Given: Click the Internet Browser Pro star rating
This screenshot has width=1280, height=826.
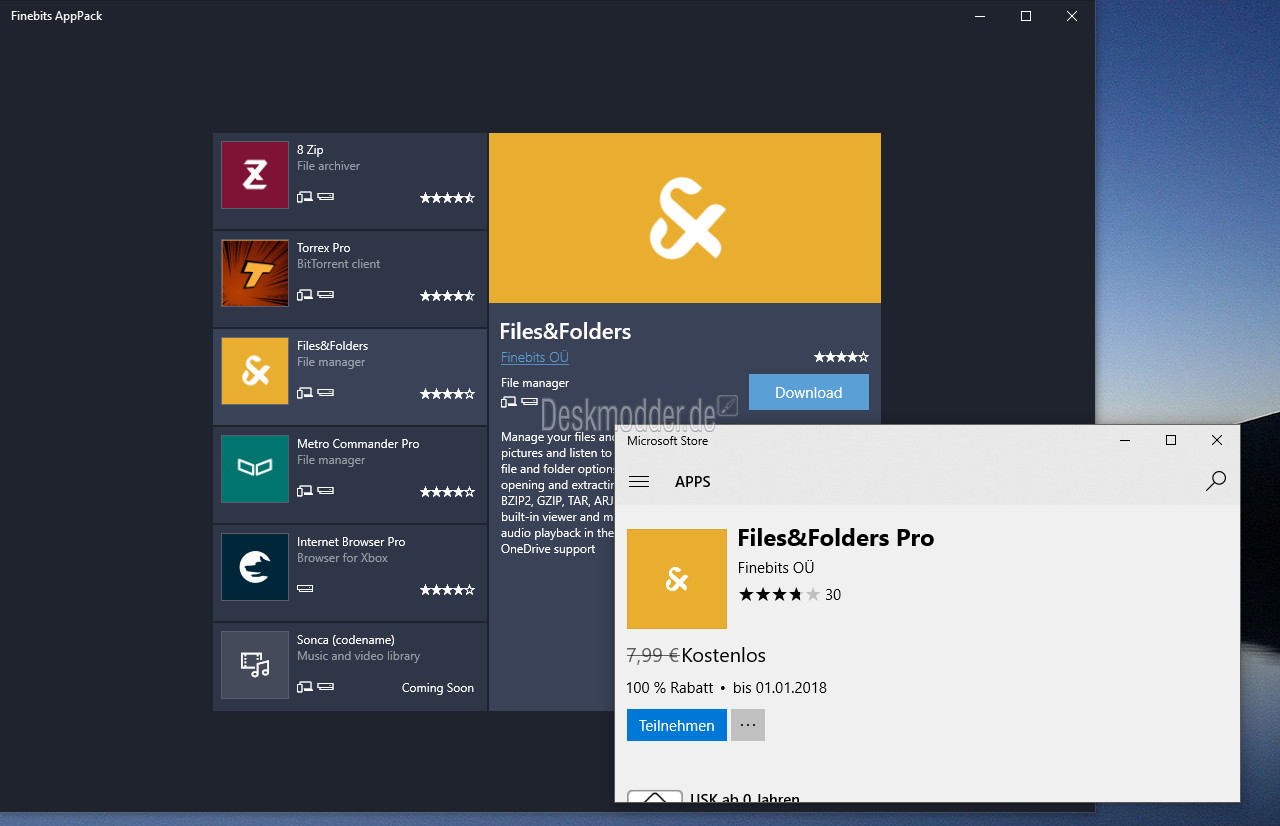Looking at the screenshot, I should [447, 590].
